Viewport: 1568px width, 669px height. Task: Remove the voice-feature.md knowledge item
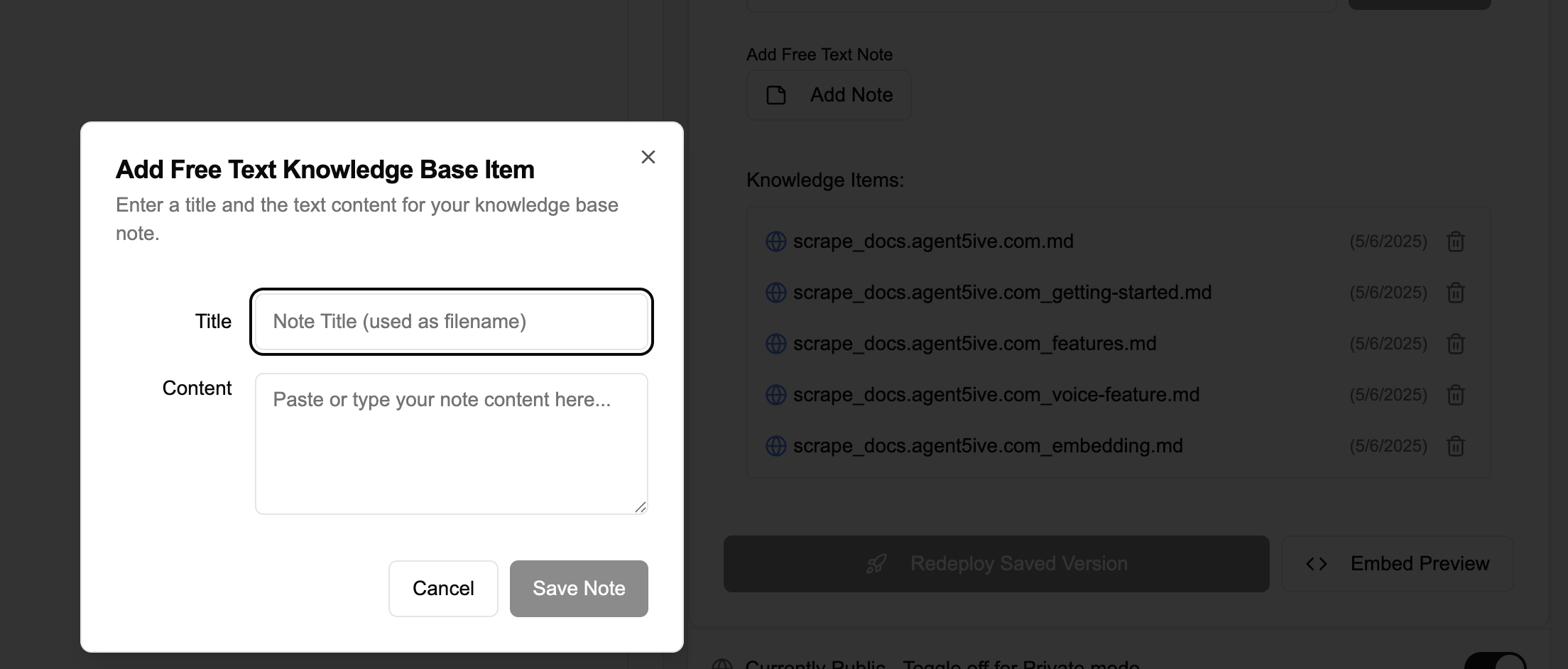point(1455,395)
